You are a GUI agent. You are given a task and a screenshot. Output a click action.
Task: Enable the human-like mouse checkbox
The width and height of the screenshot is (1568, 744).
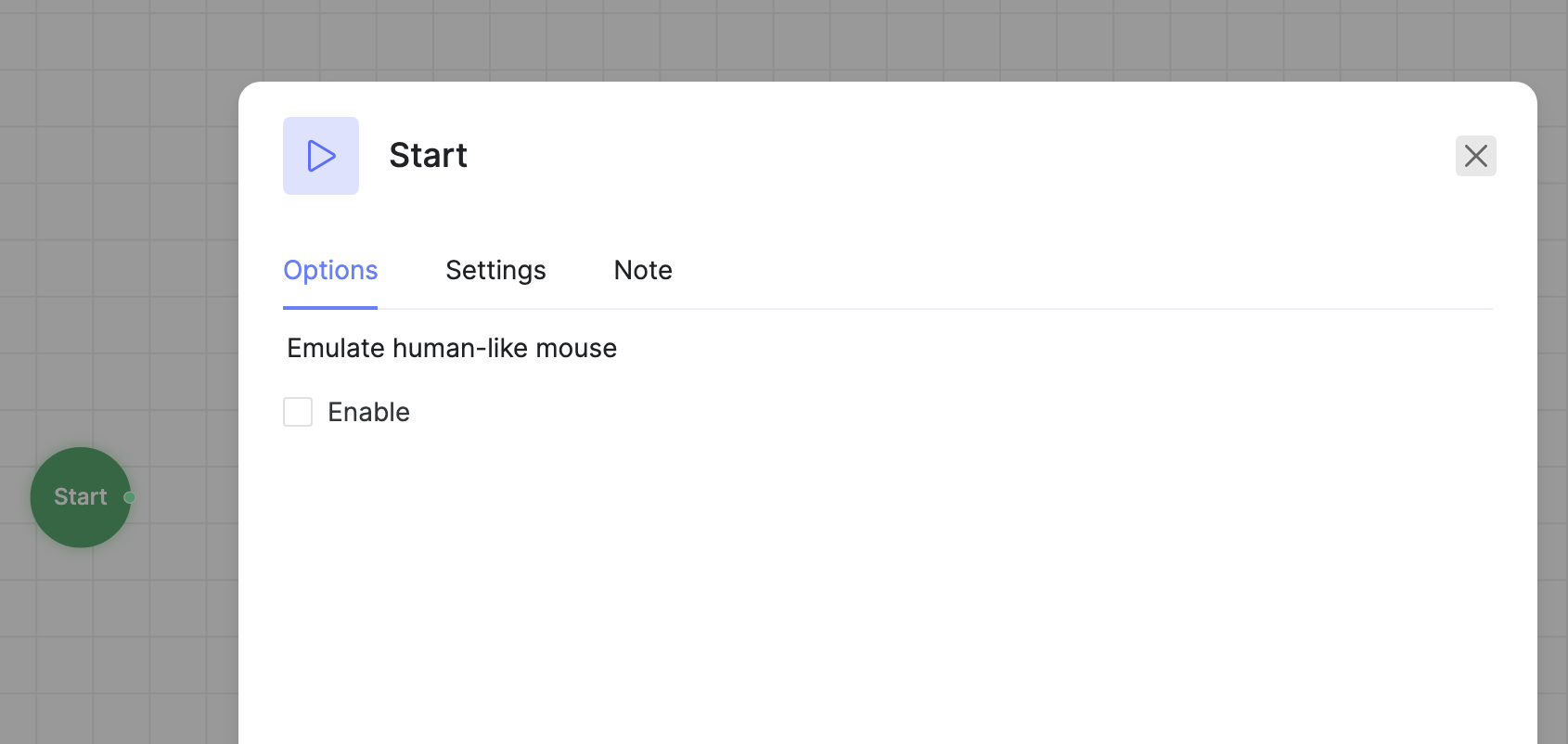[298, 412]
